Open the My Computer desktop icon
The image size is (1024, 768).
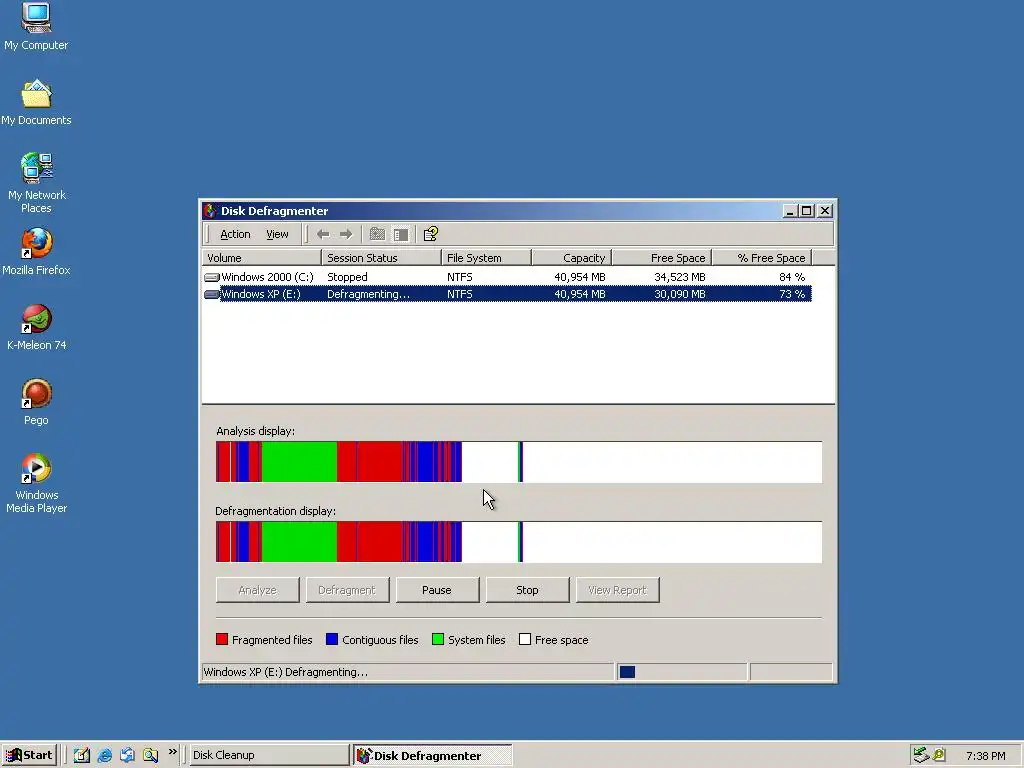point(36,26)
